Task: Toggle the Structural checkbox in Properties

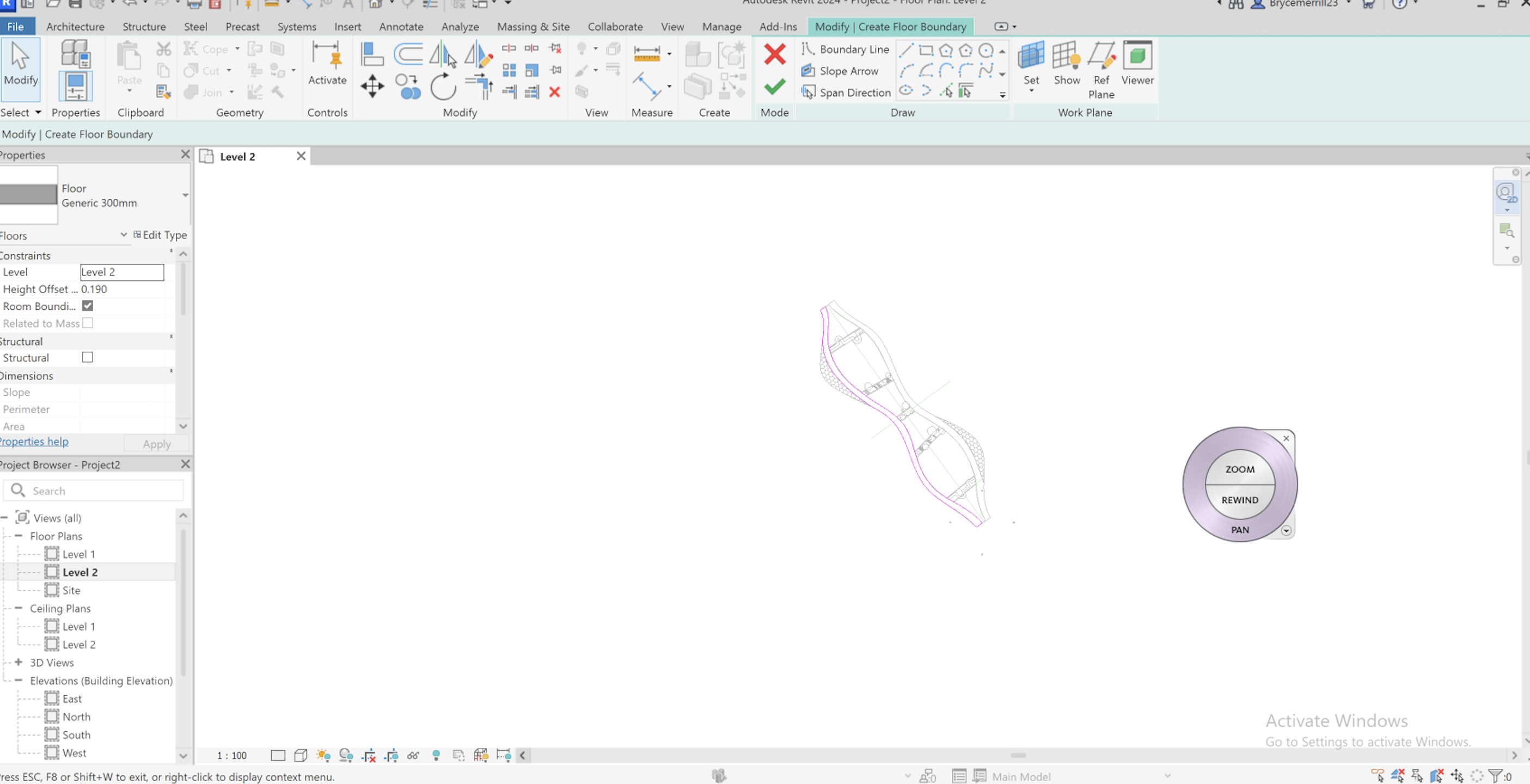Action: click(87, 357)
